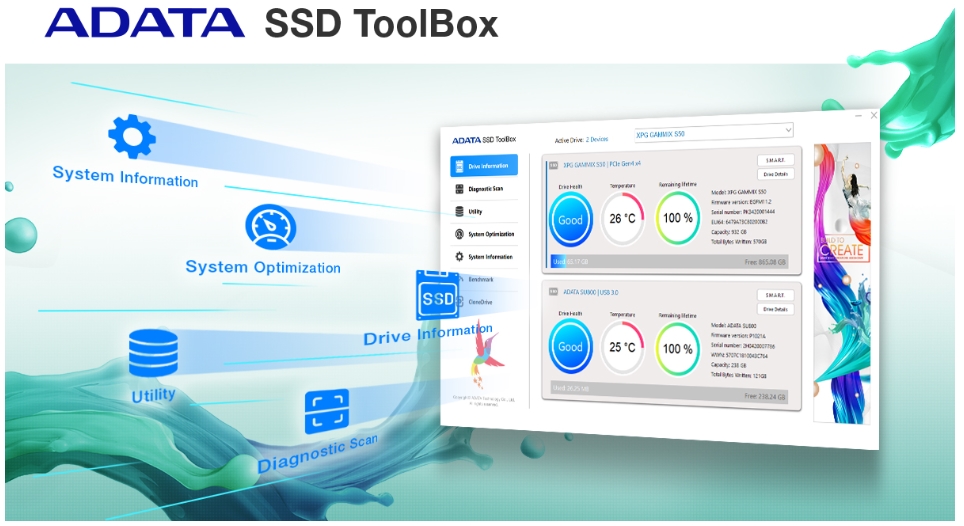Click the ADATA SSD ToolBox logo inside the window
This screenshot has height=526, width=964.
[484, 139]
